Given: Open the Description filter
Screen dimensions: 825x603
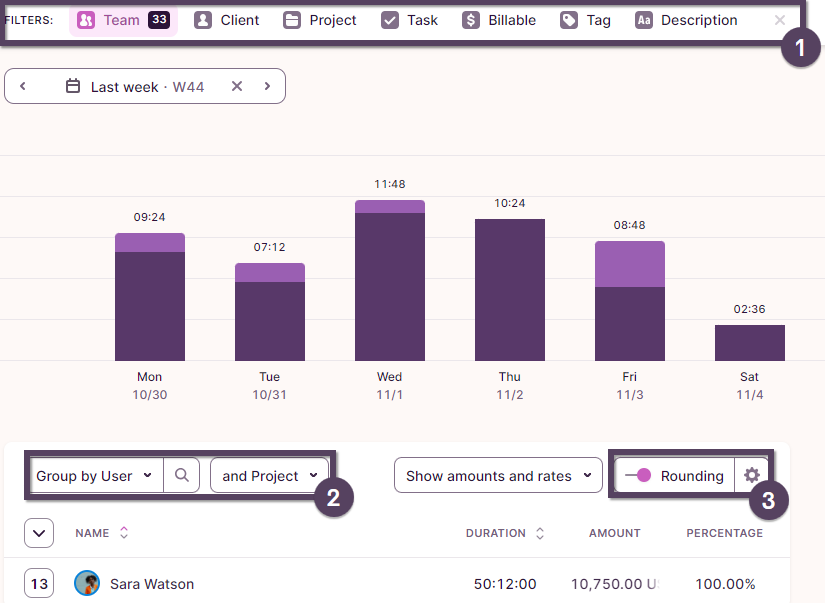Looking at the screenshot, I should (687, 20).
